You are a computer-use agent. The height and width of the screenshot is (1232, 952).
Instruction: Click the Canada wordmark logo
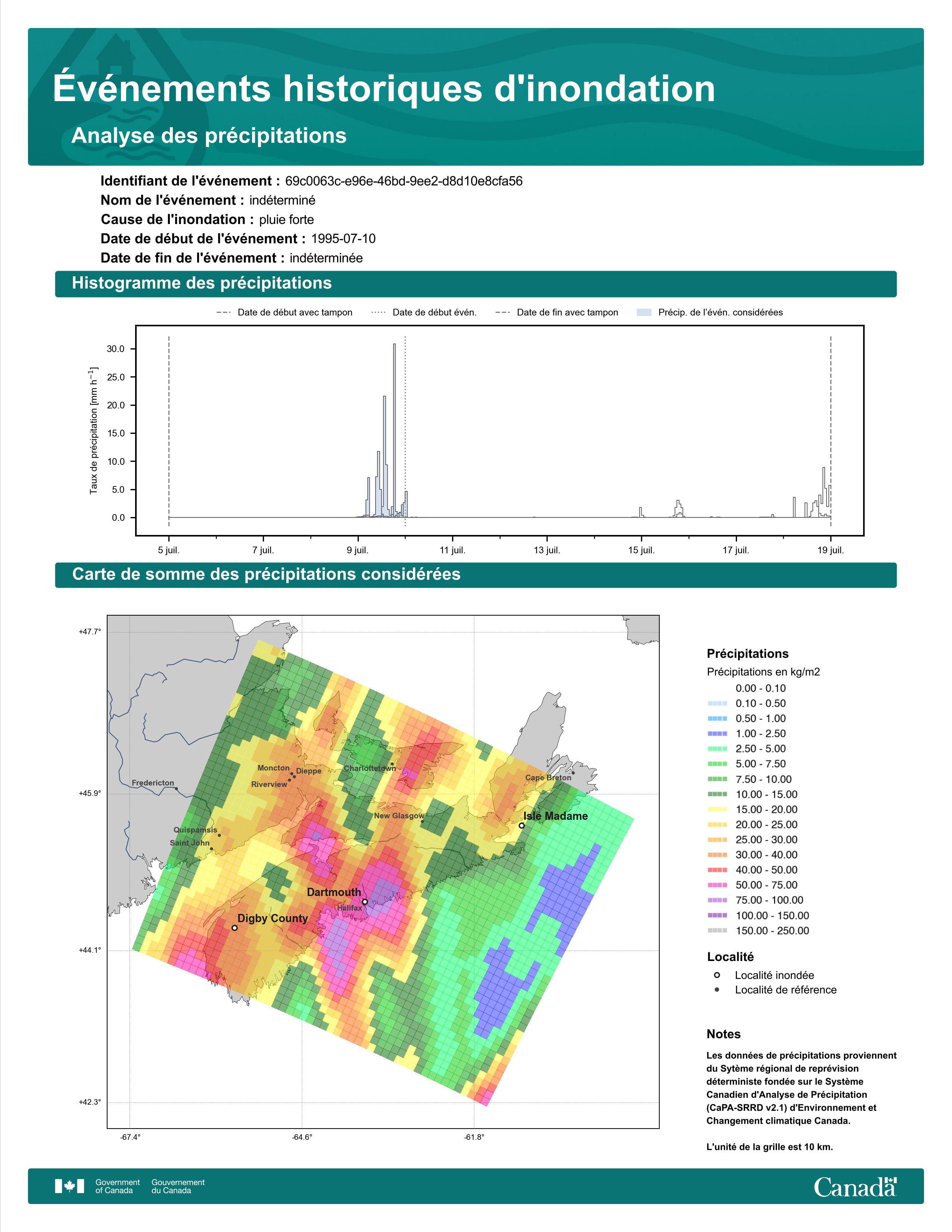point(855,1187)
